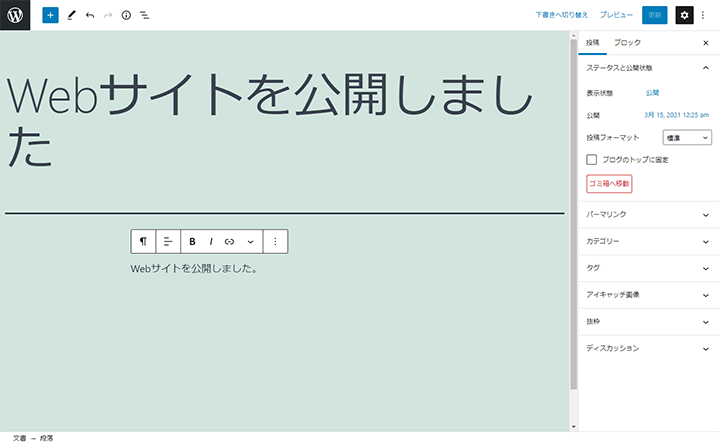Switch to the ブロック tab
This screenshot has height=444, width=720.
tap(627, 43)
